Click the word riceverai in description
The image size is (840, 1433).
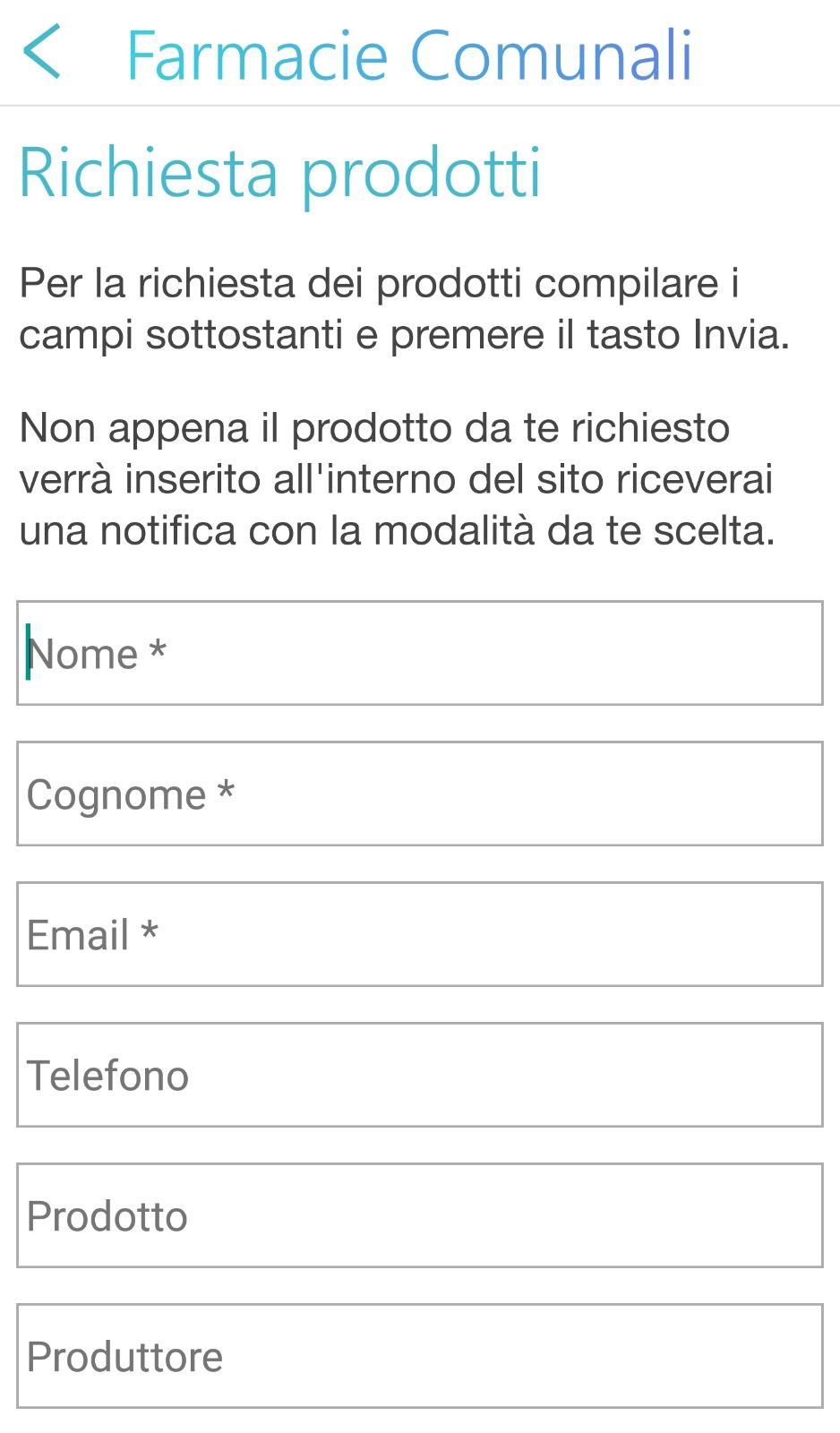tap(693, 479)
